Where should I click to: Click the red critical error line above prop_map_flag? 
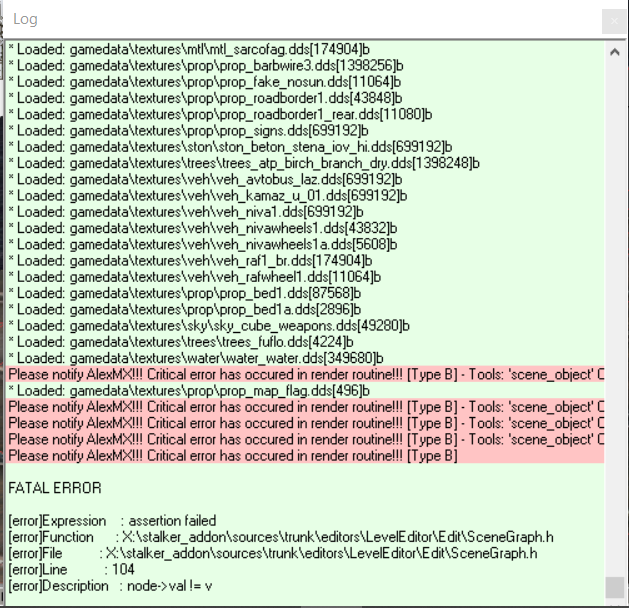coord(305,374)
